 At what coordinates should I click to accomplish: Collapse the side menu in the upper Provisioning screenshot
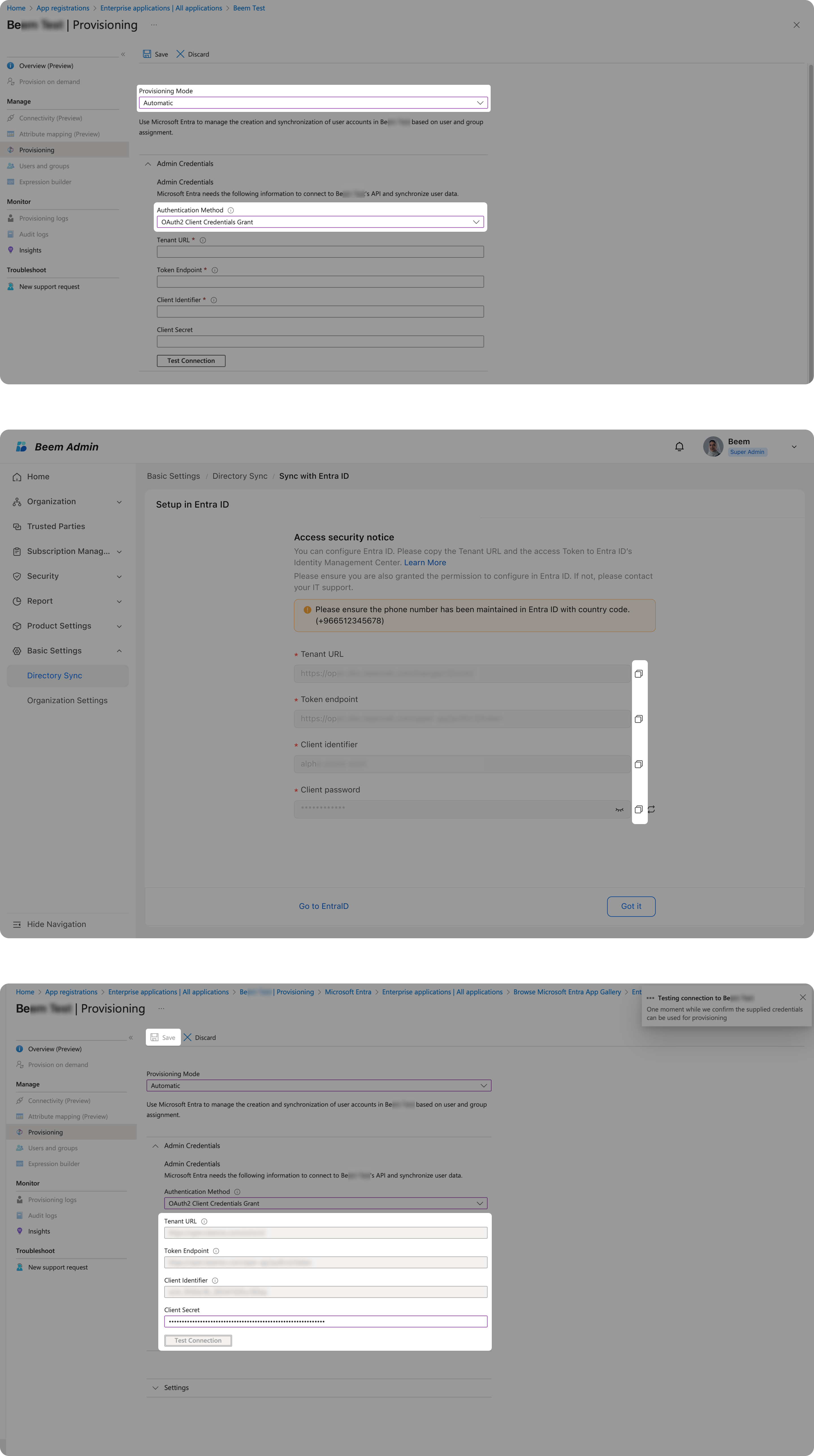tap(123, 54)
